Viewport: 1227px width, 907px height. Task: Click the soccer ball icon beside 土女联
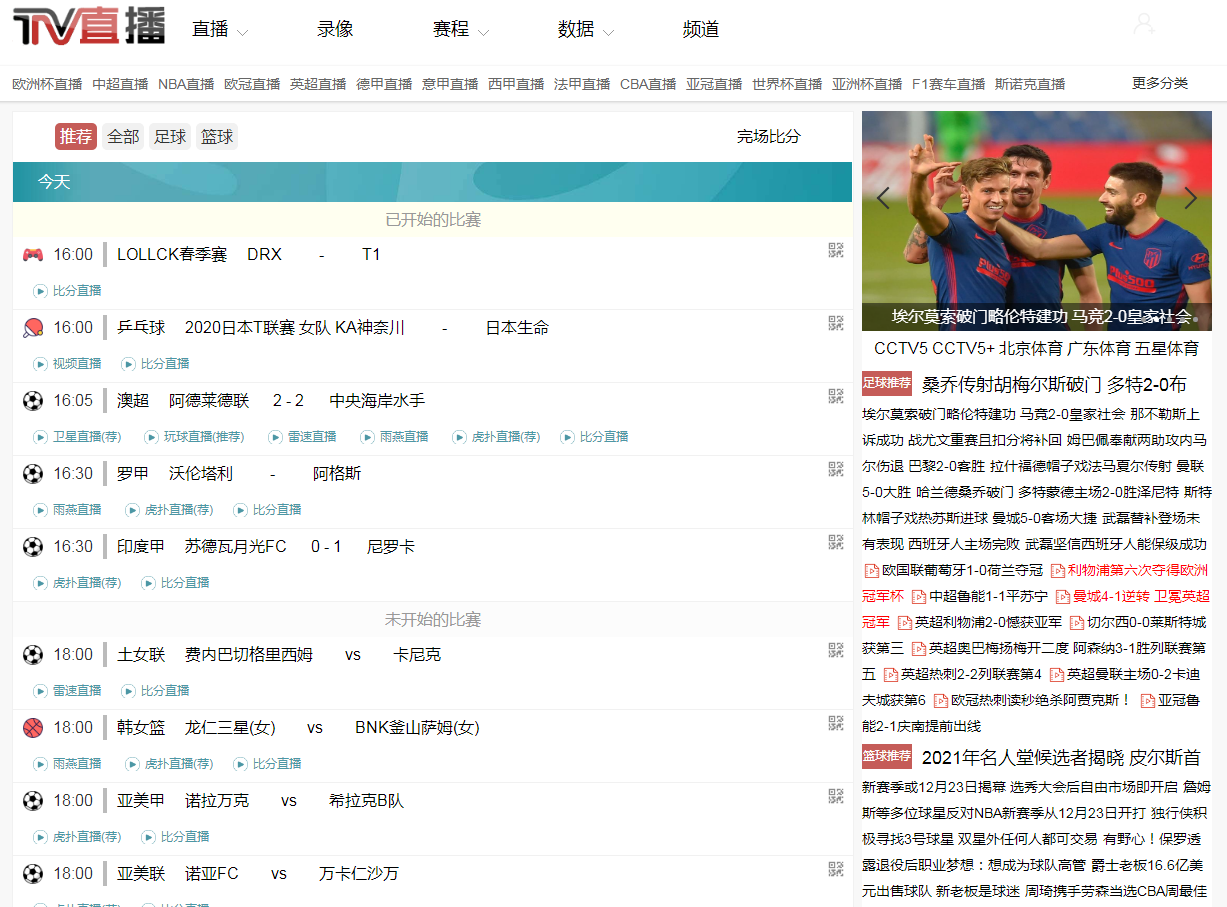coord(33,655)
